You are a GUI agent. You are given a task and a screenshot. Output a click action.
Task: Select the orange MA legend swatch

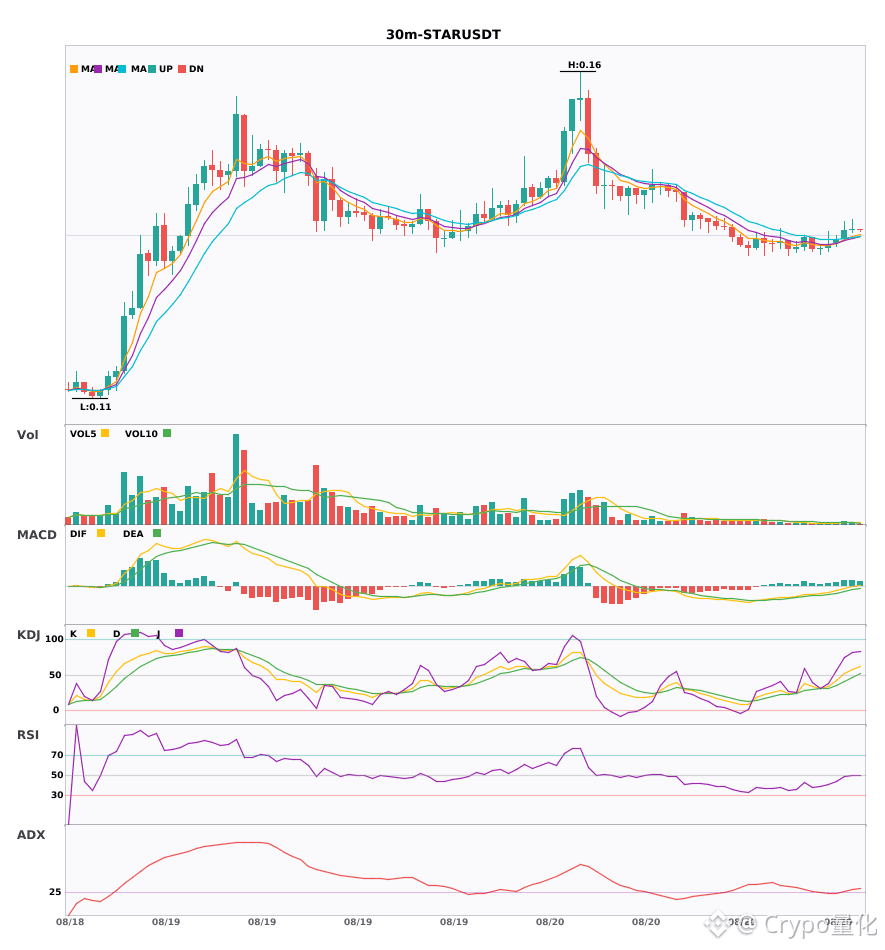pos(74,69)
